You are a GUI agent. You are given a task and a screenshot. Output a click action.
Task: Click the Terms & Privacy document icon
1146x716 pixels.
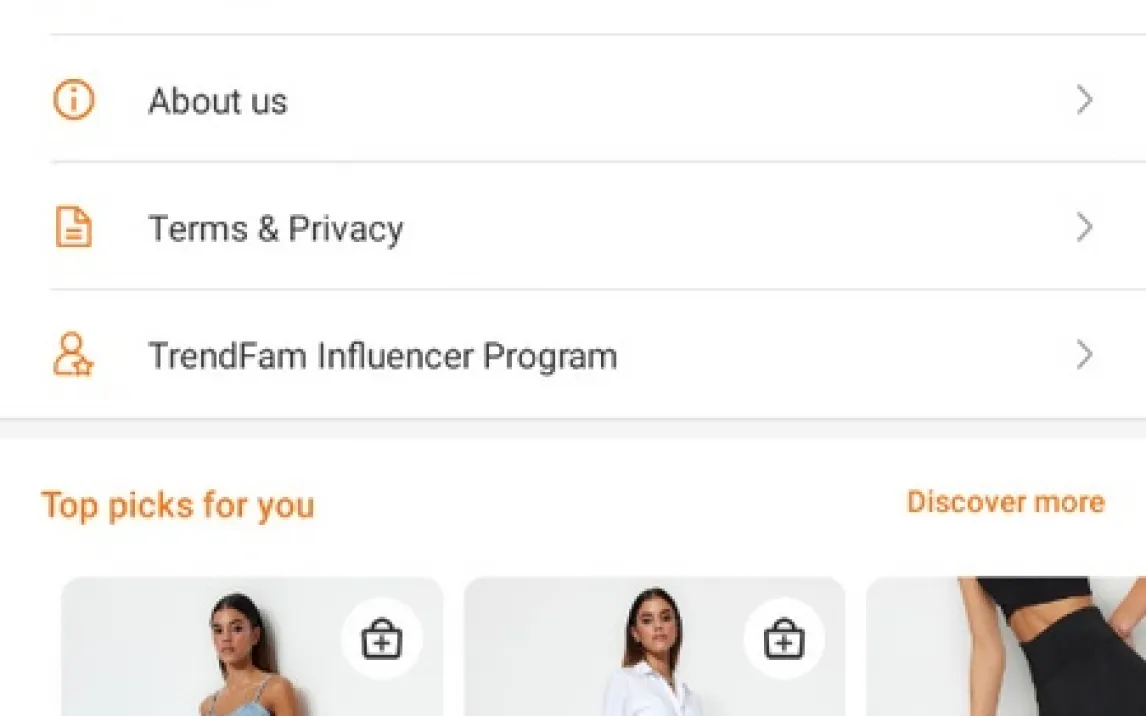(73, 228)
